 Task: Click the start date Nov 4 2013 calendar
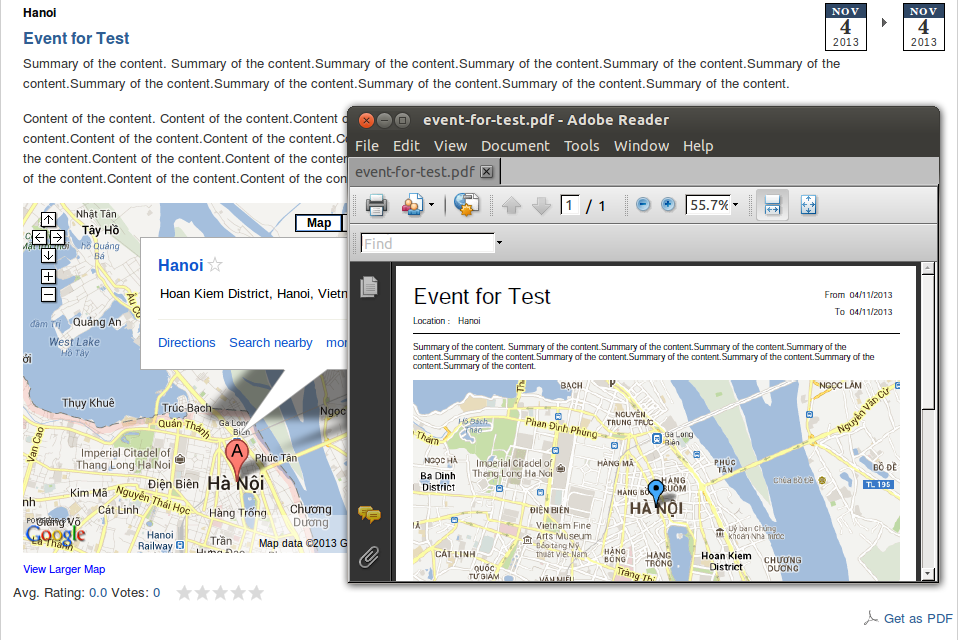(x=846, y=27)
